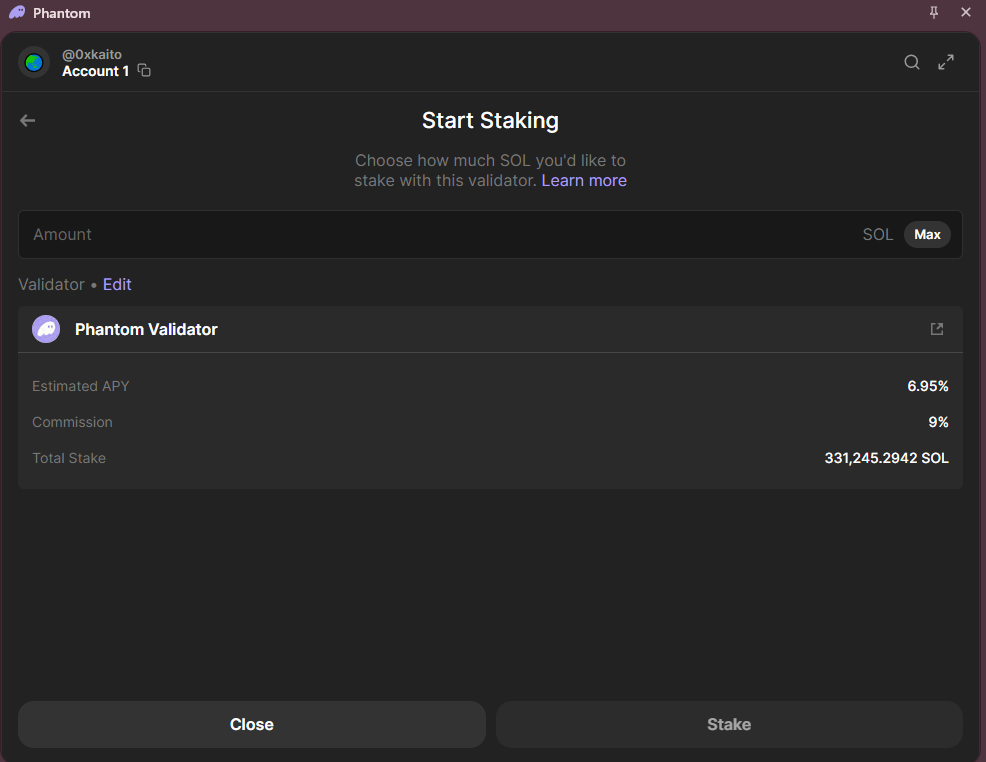Image resolution: width=986 pixels, height=762 pixels.
Task: Click the Close button
Action: pyautogui.click(x=252, y=724)
